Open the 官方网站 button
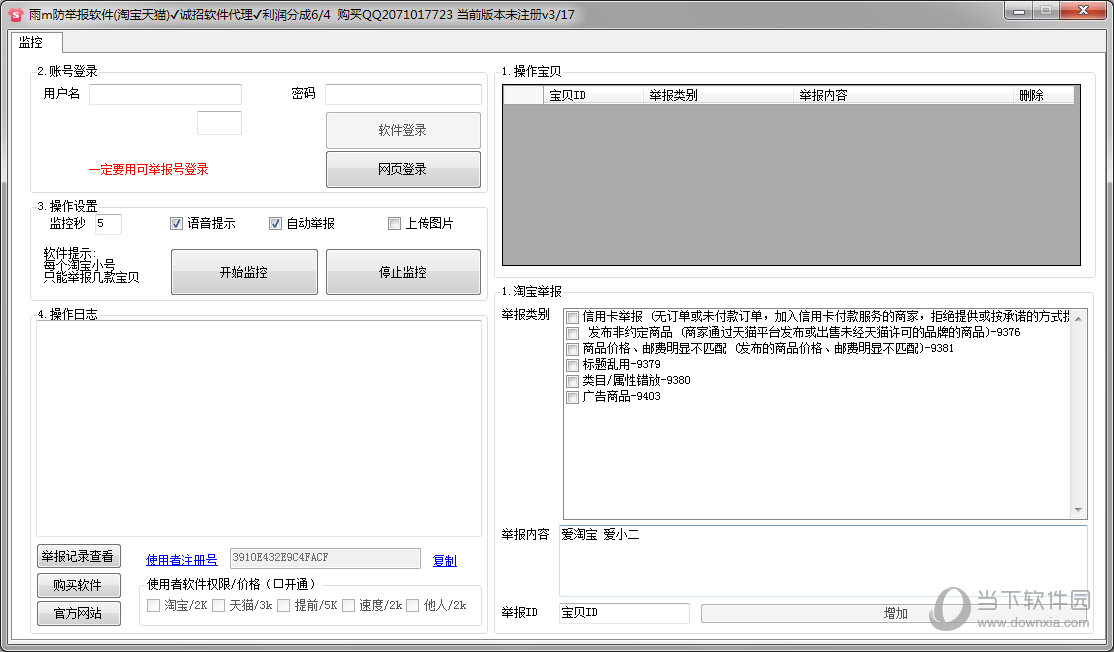Image resolution: width=1114 pixels, height=652 pixels. 78,613
